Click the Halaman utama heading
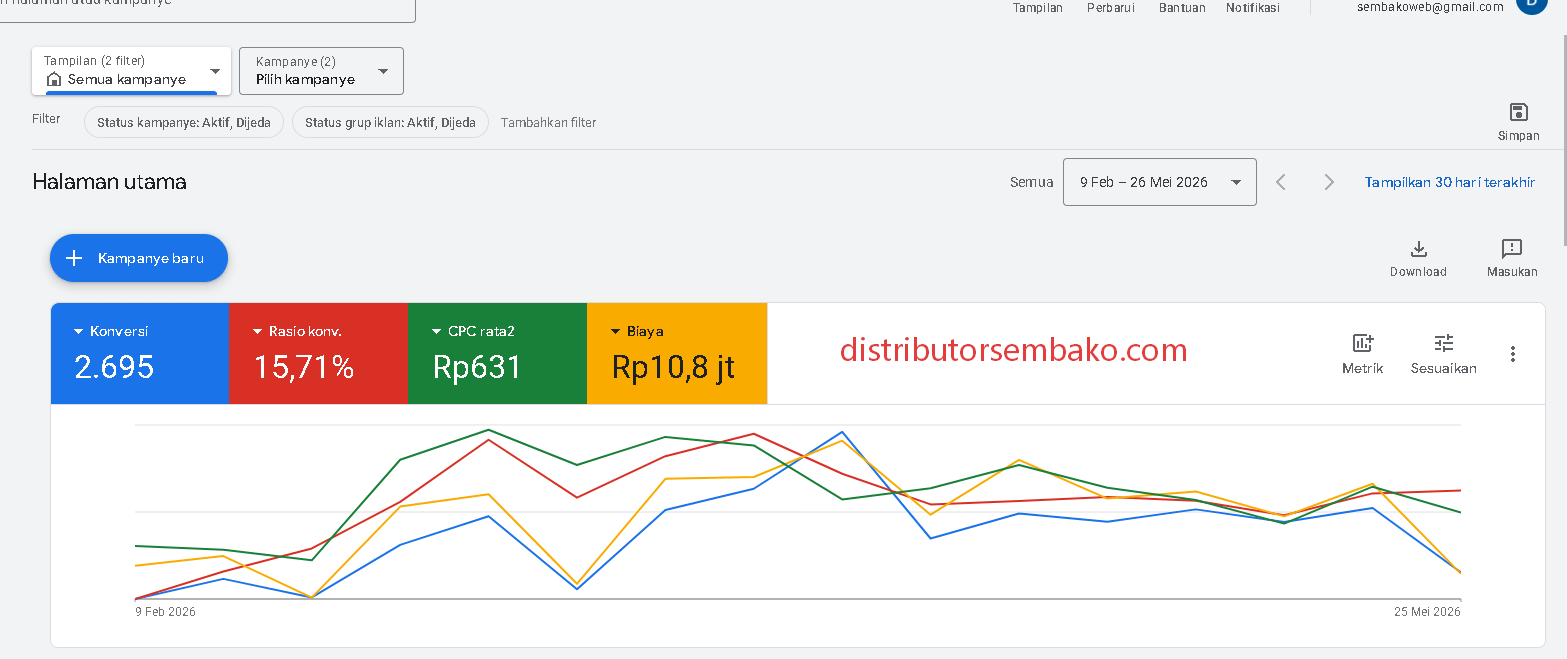Viewport: 1567px width, 659px height. (109, 182)
